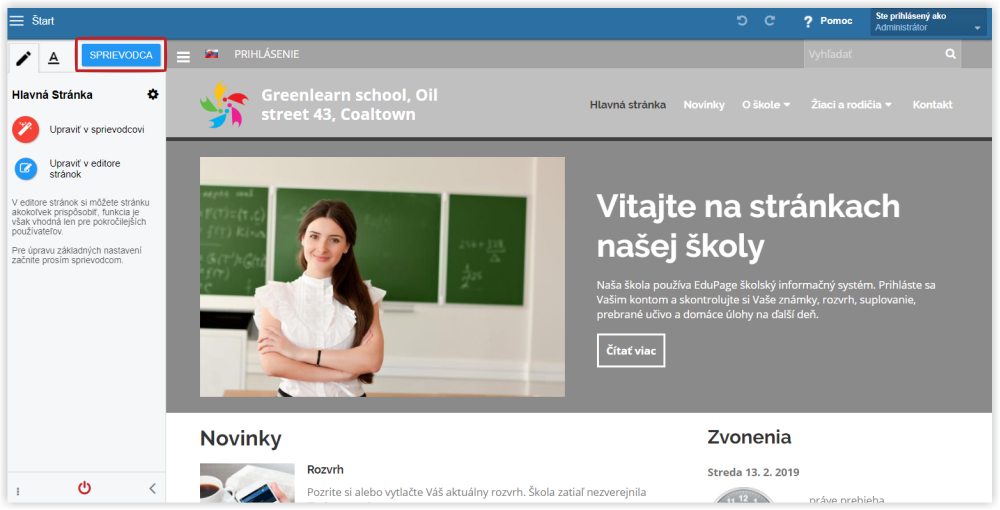Click the blue page editor icon
1000x510 pixels.
coord(26,168)
